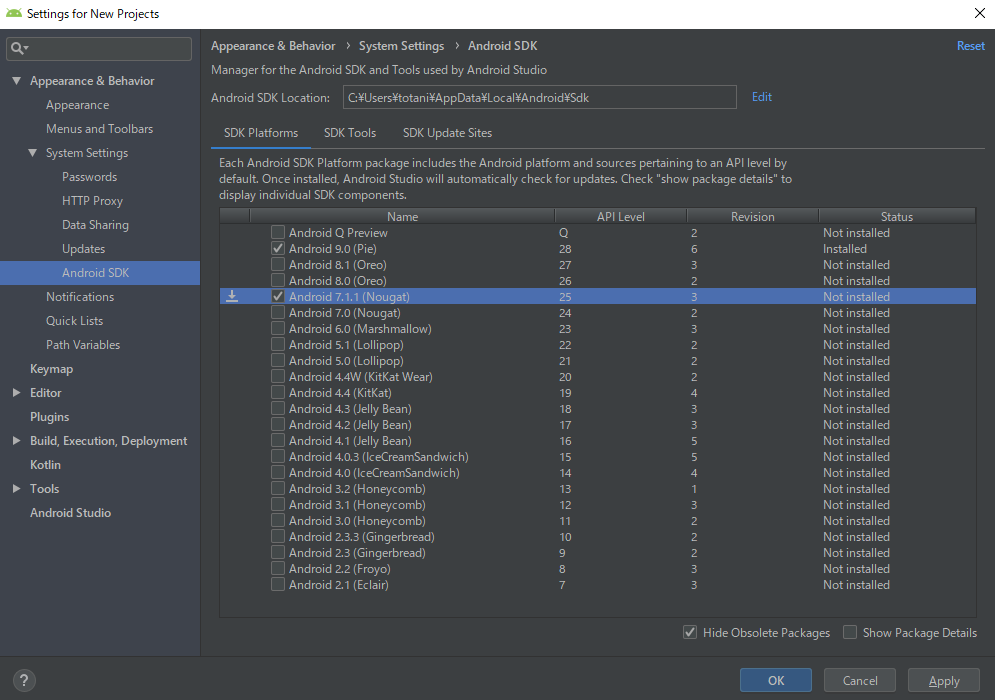Open the help question mark button

coord(24,680)
